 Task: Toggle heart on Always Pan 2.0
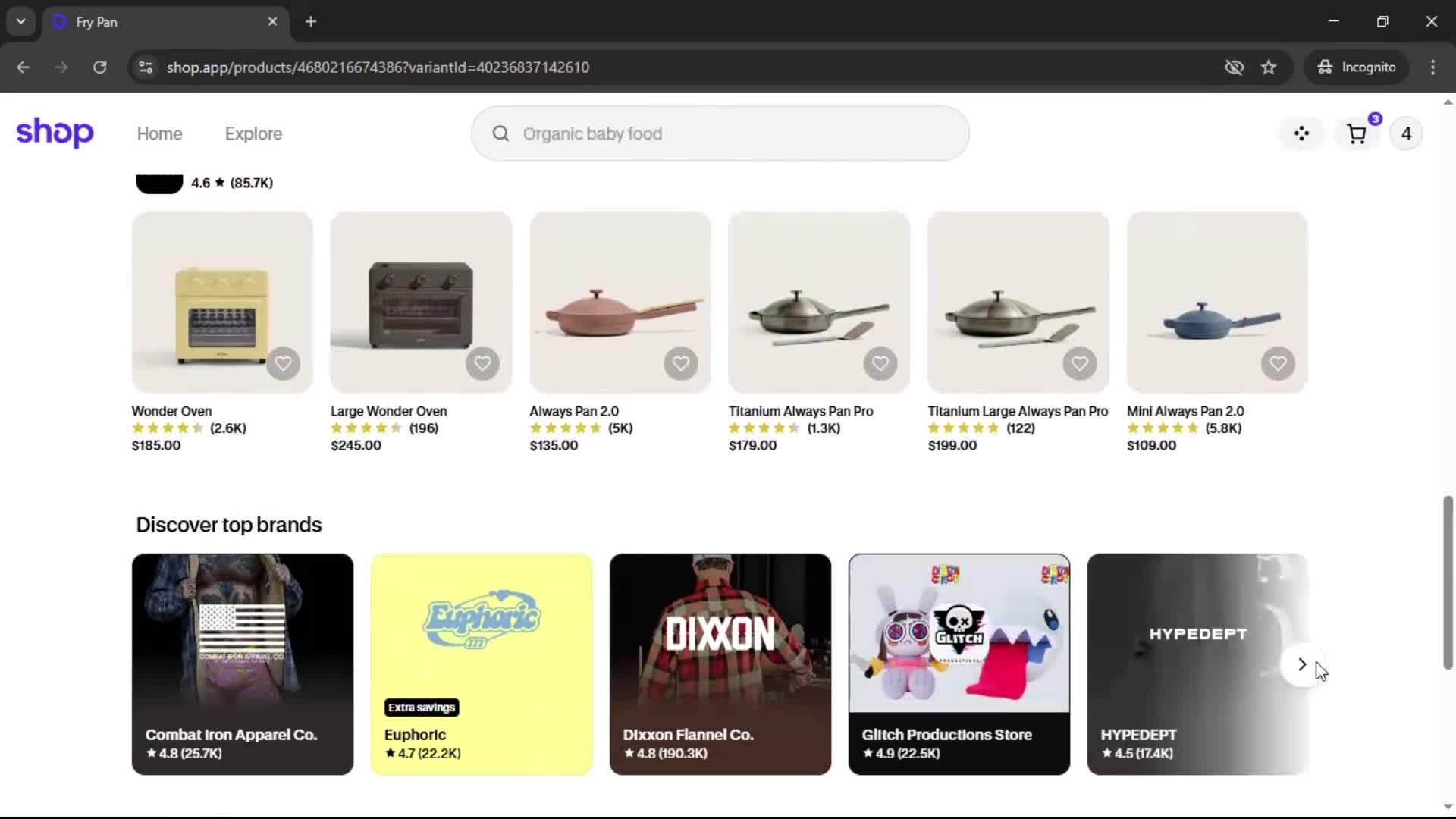[681, 363]
